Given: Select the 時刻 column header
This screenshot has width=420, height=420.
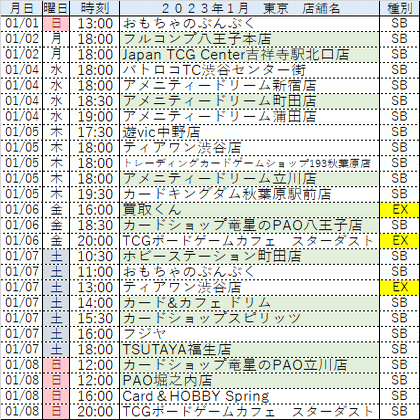Looking at the screenshot, I should click(x=94, y=8).
